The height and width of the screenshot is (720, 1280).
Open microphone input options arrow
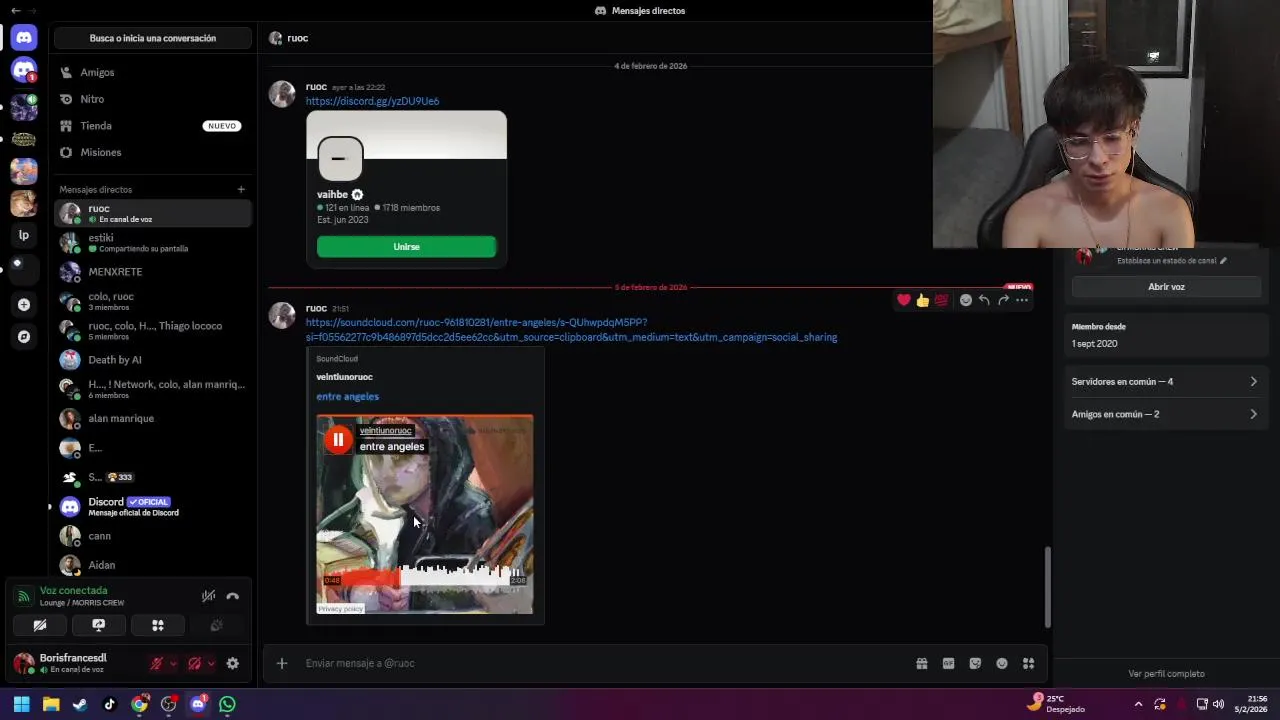[x=172, y=663]
